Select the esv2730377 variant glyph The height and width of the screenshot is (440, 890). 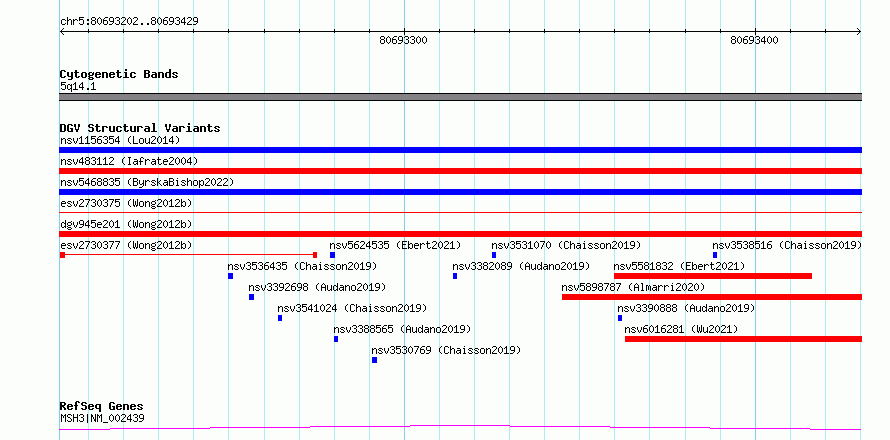coord(188,255)
